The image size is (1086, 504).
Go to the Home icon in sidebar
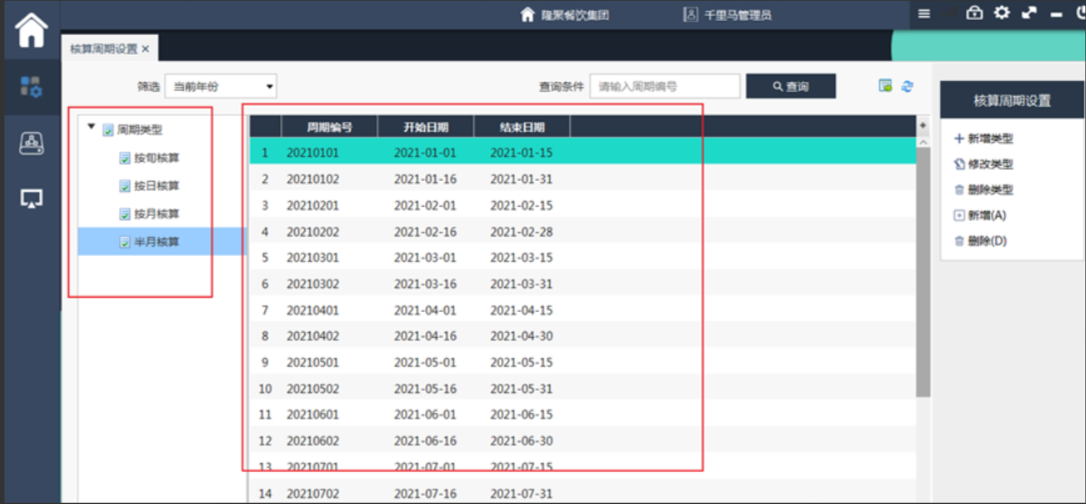[x=31, y=30]
